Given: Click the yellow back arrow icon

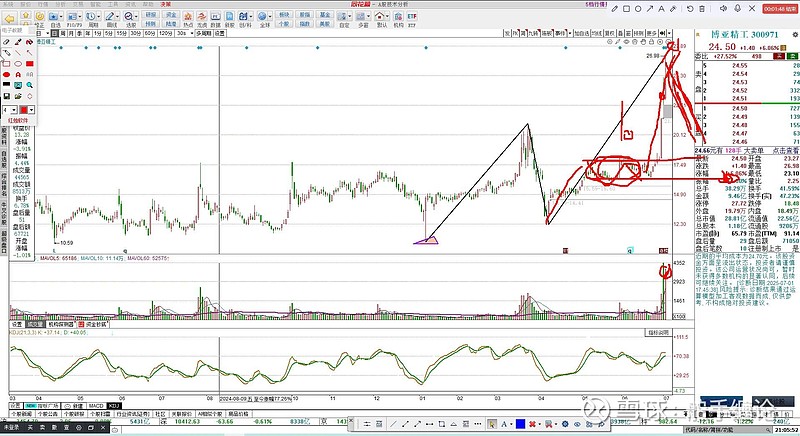Looking at the screenshot, I should (10, 19).
